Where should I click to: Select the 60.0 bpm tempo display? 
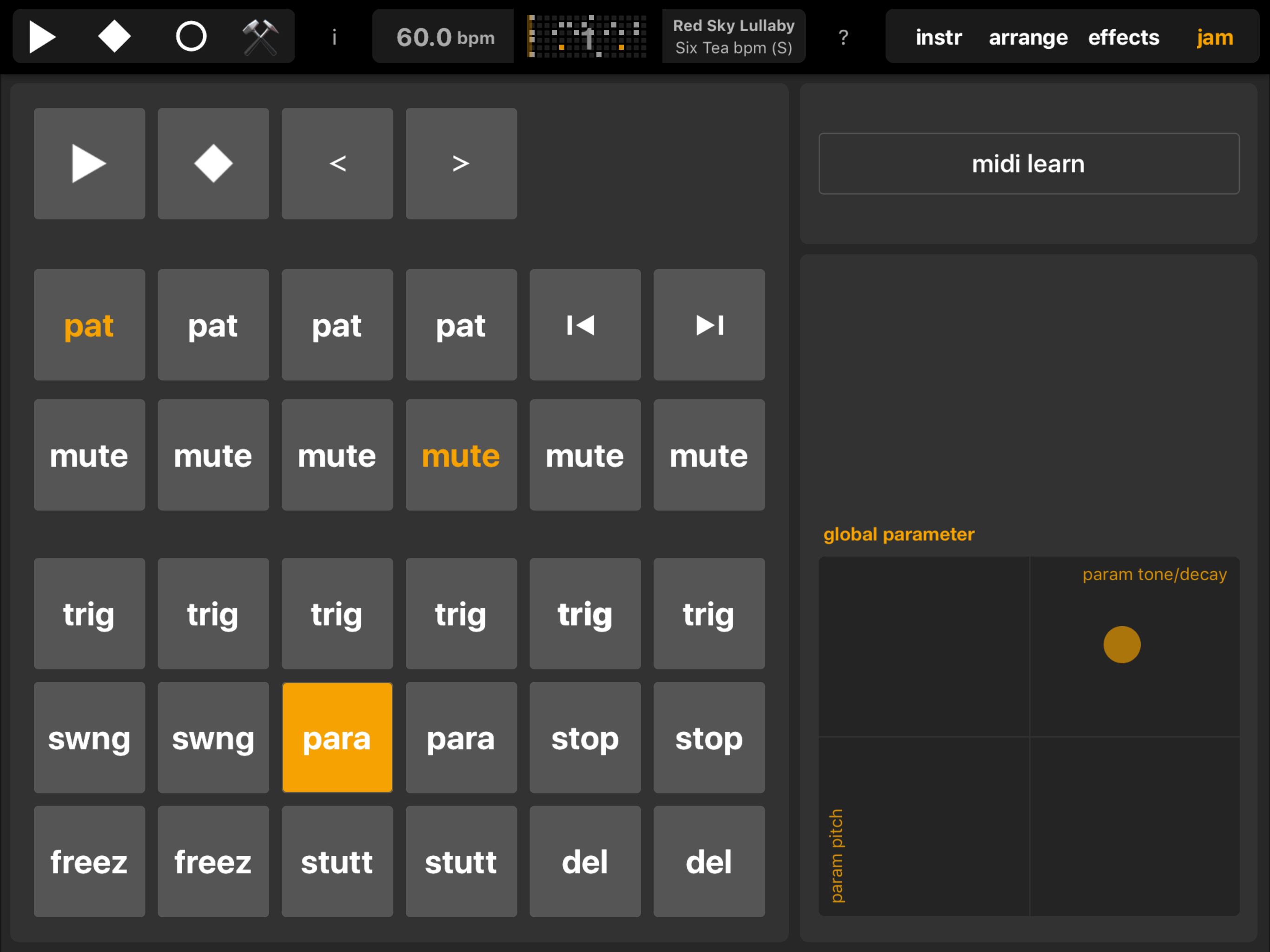[443, 37]
